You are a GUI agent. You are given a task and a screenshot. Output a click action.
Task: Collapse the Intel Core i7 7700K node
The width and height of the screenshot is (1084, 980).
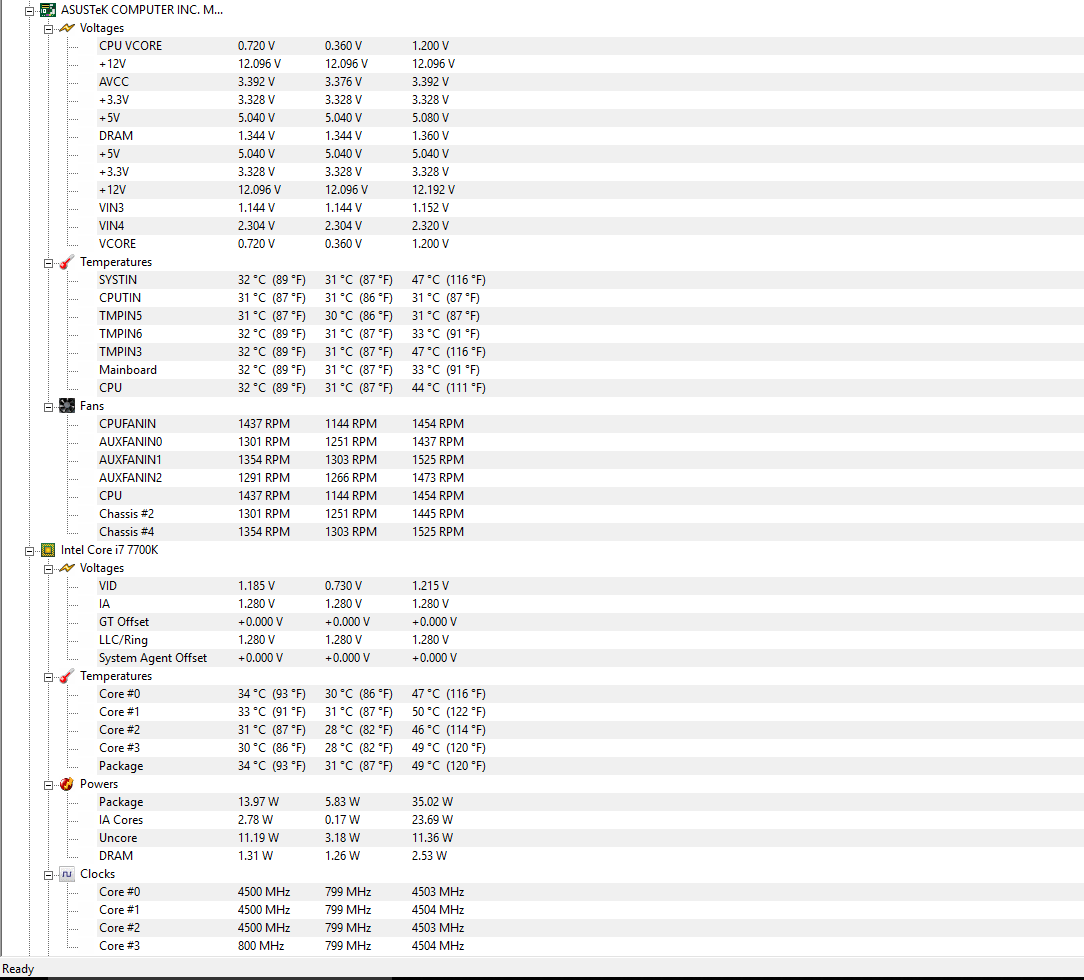29,551
